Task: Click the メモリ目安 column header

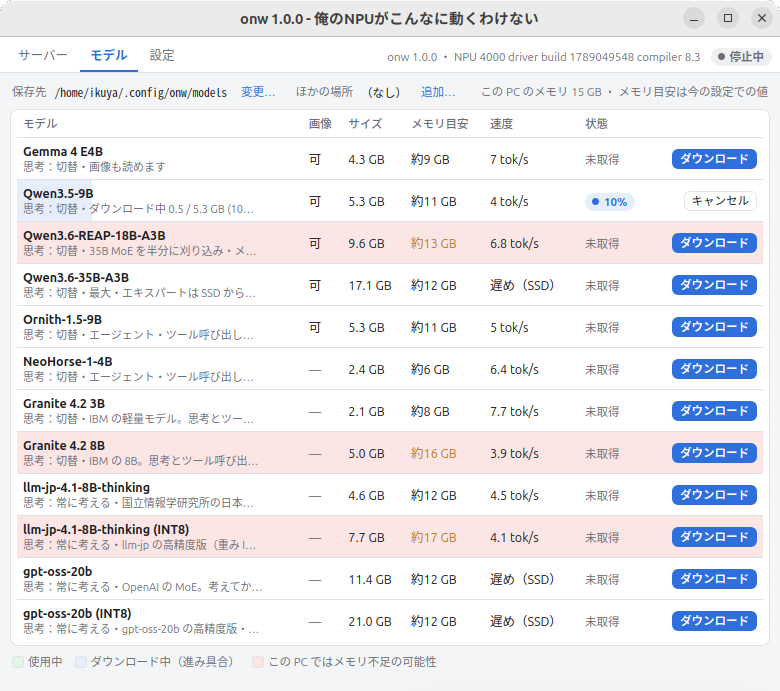Action: tap(439, 123)
